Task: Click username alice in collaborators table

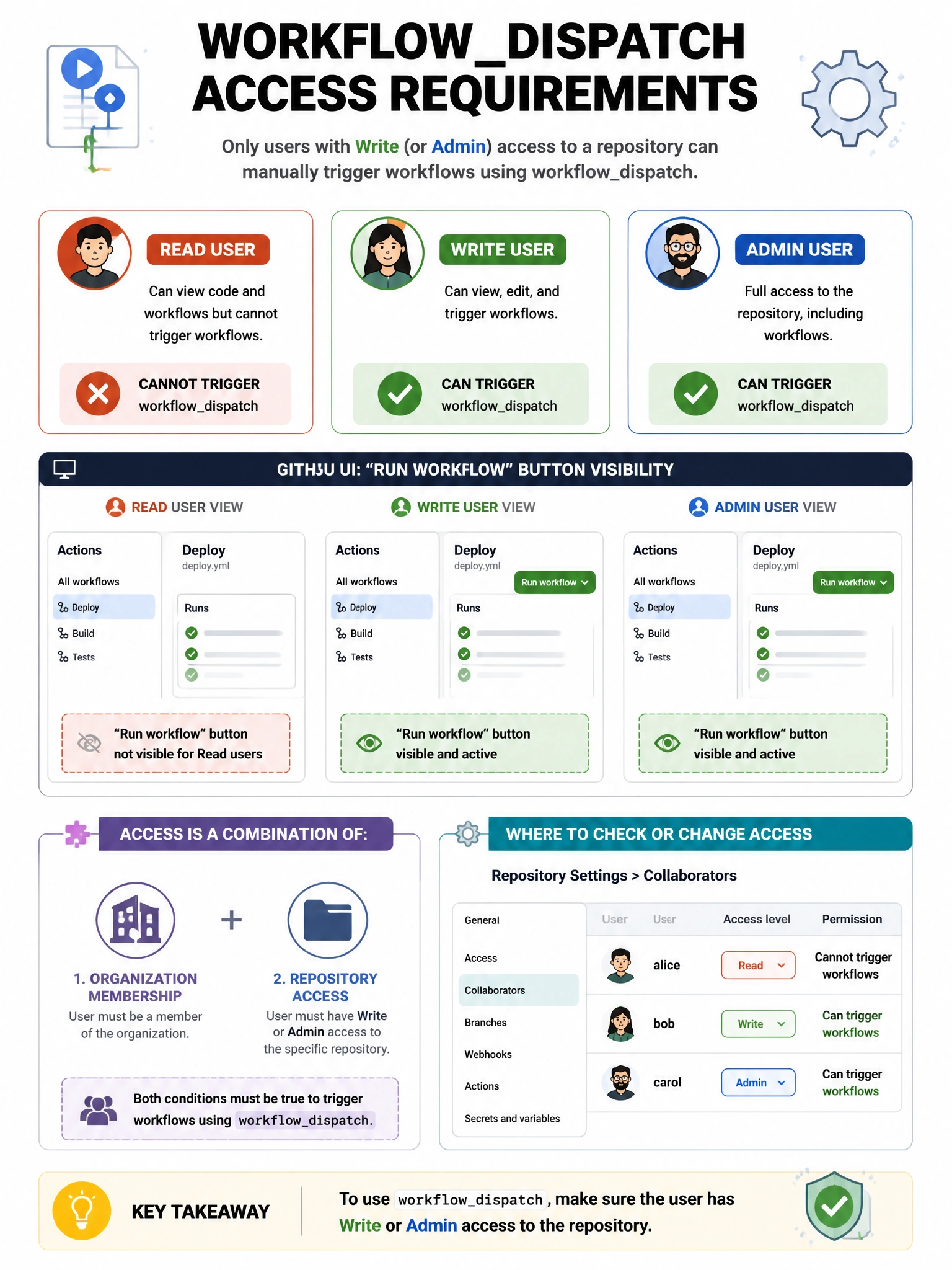Action: coord(666,965)
